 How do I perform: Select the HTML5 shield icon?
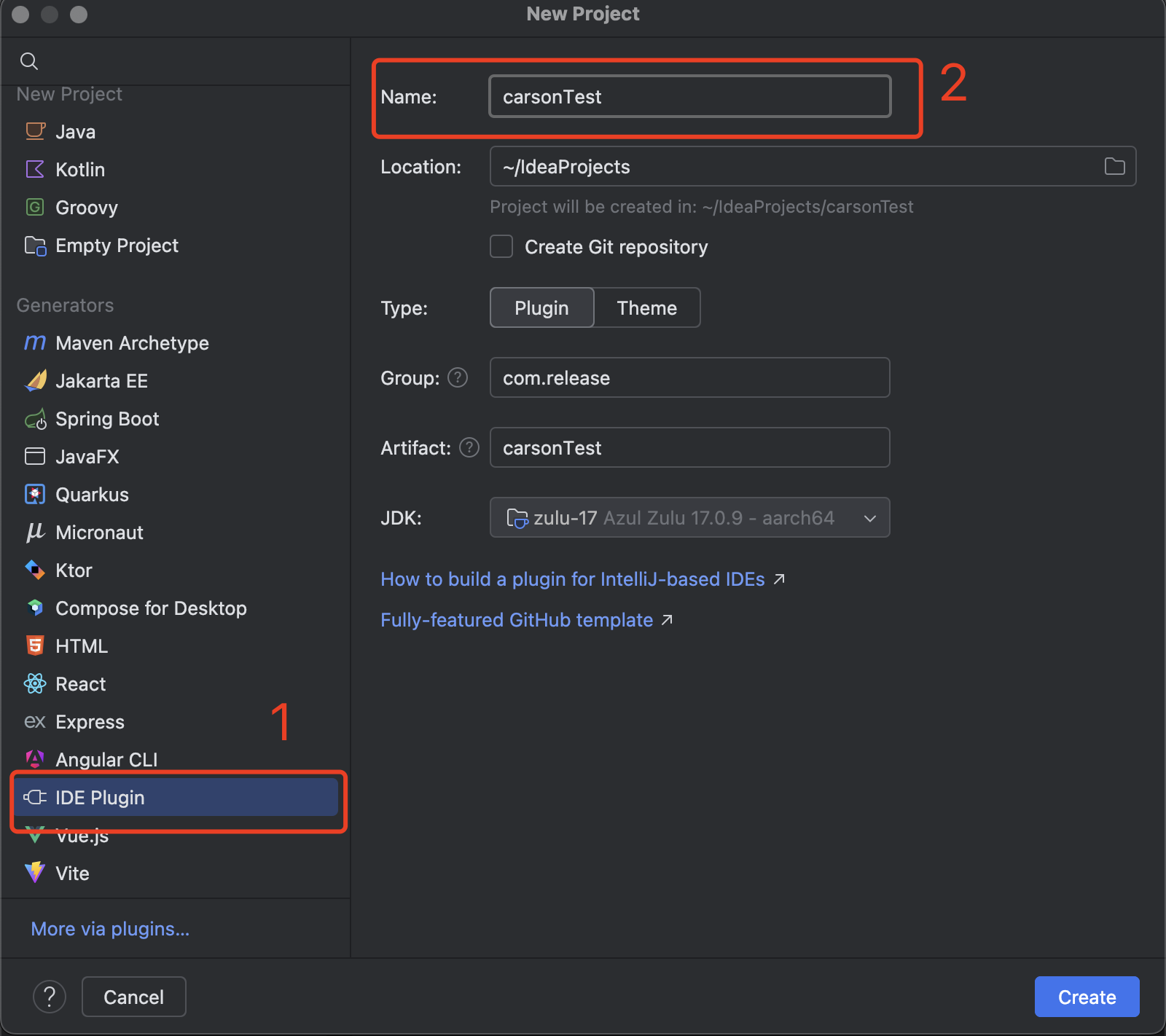(x=35, y=645)
